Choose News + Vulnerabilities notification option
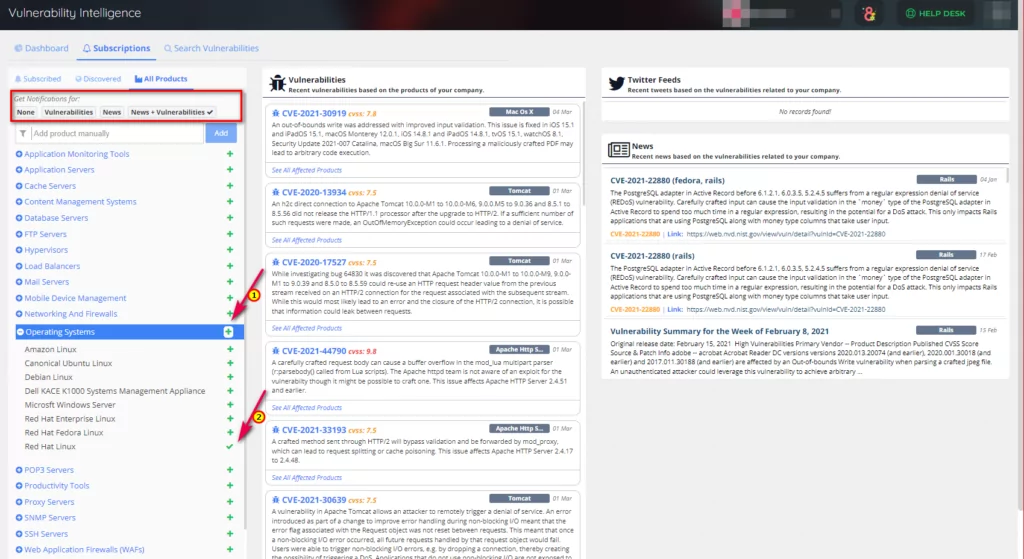This screenshot has height=559, width=1024. pyautogui.click(x=171, y=112)
